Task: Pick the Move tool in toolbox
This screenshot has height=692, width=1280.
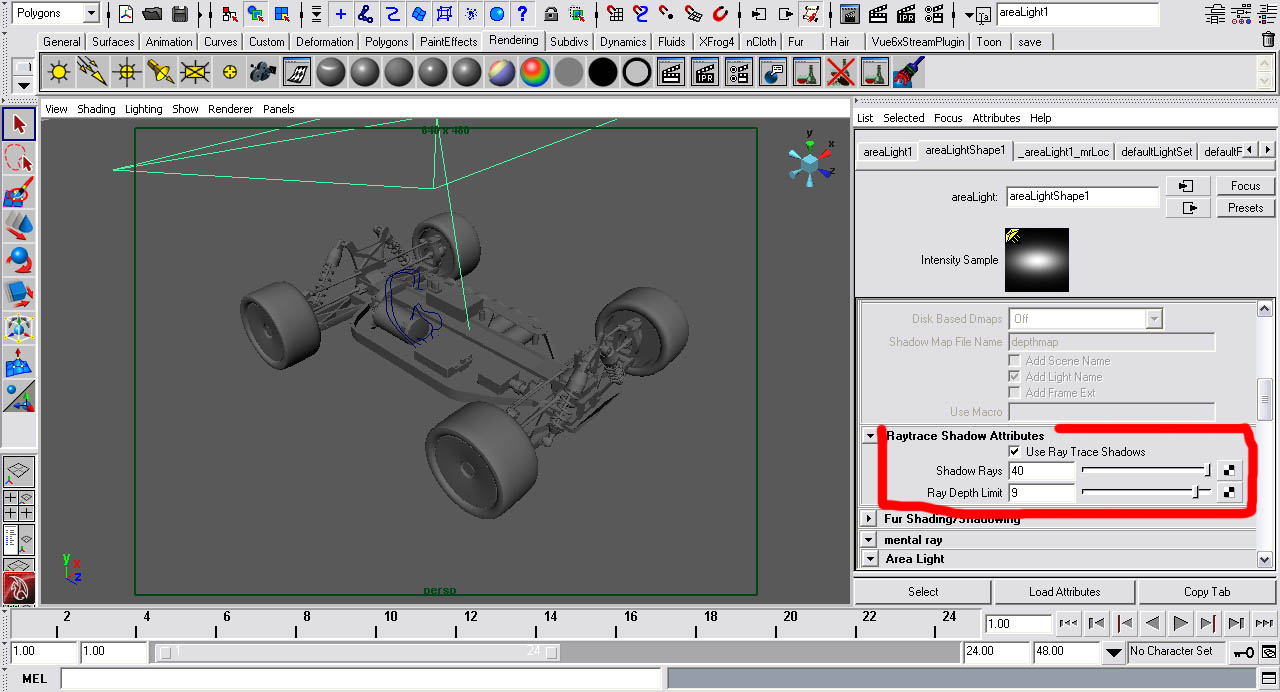Action: tap(19, 227)
